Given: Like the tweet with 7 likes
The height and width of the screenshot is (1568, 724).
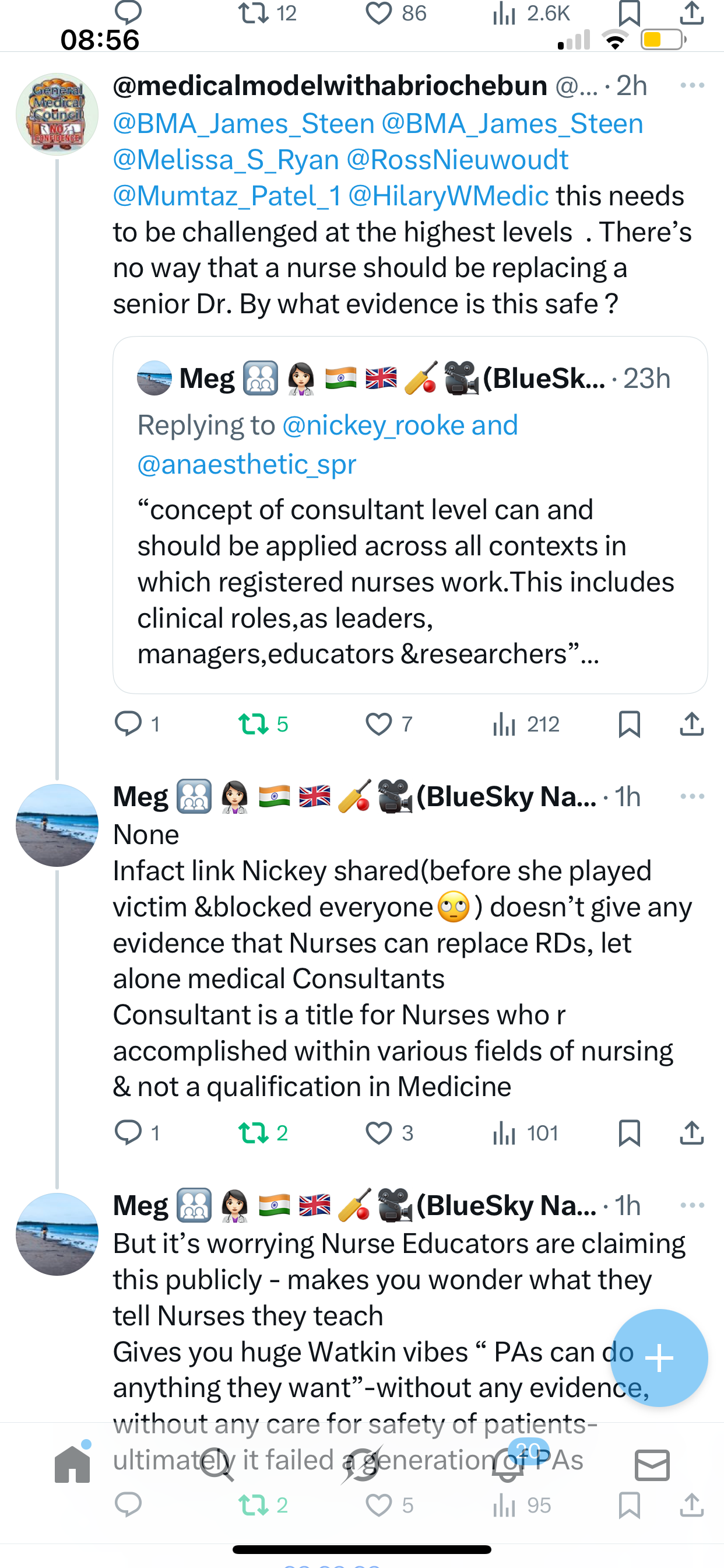Looking at the screenshot, I should click(x=378, y=724).
